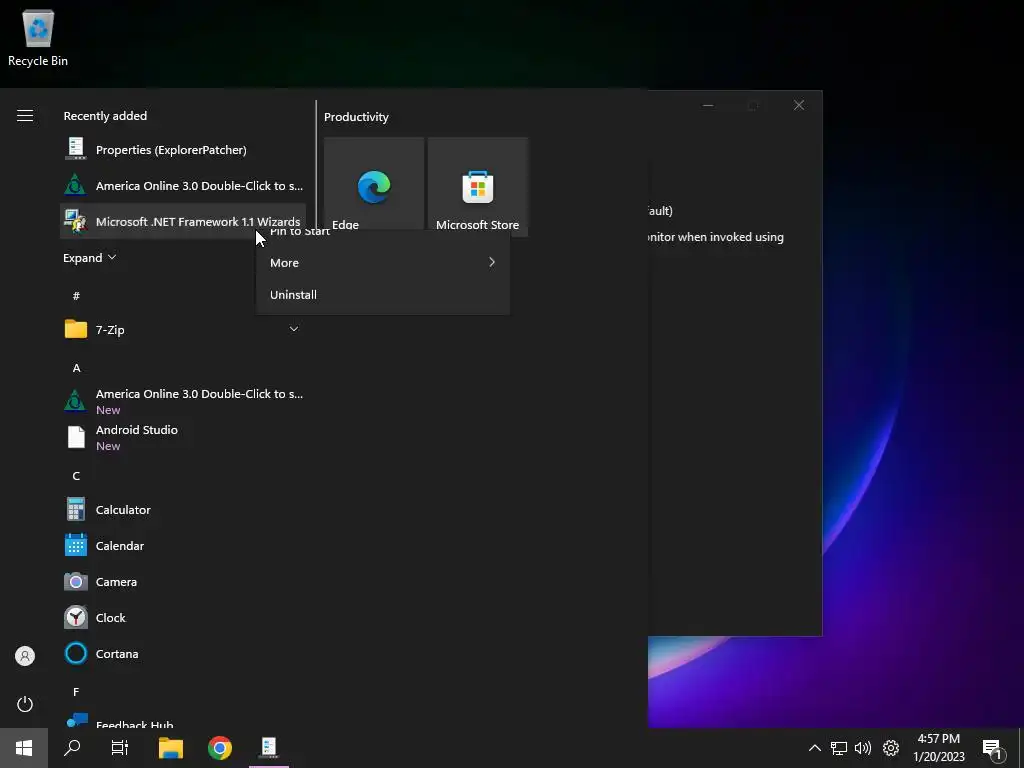The width and height of the screenshot is (1024, 768).
Task: Open Task View on the taskbar
Action: tap(120, 748)
